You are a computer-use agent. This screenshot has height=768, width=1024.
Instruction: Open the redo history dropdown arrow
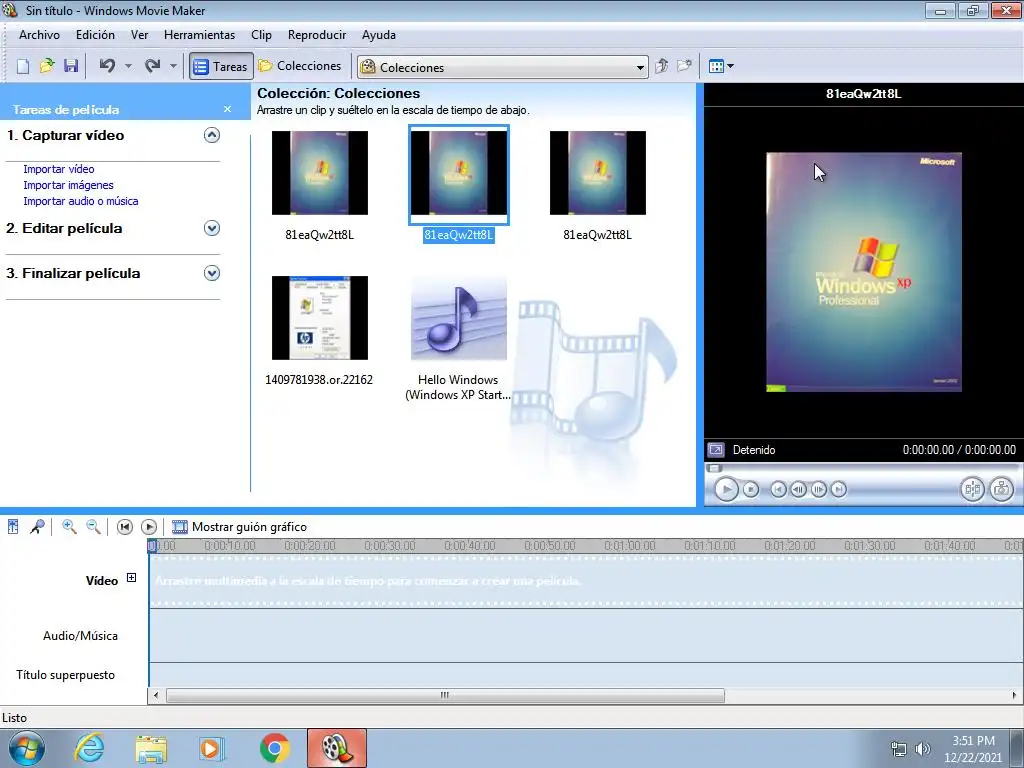[x=173, y=66]
